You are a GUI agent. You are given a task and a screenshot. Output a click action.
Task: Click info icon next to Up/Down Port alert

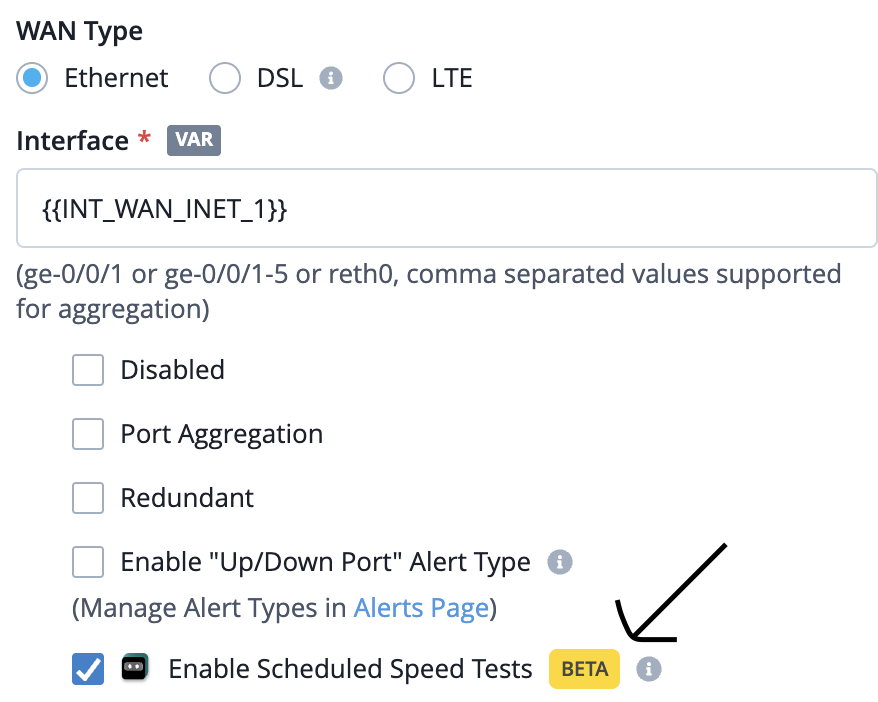[x=560, y=561]
